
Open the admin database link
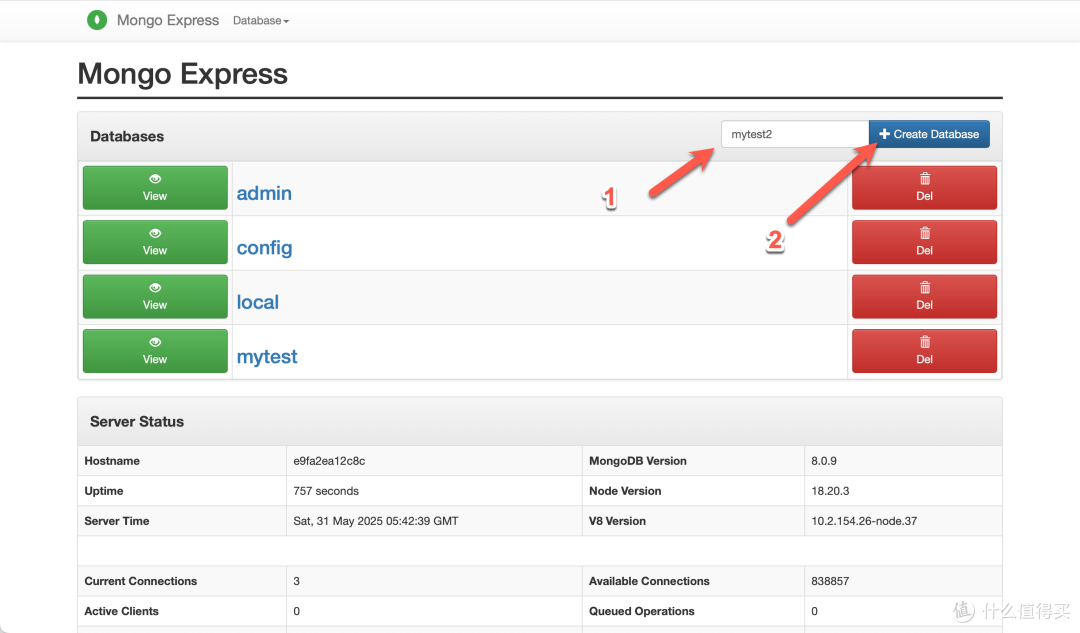pos(264,193)
